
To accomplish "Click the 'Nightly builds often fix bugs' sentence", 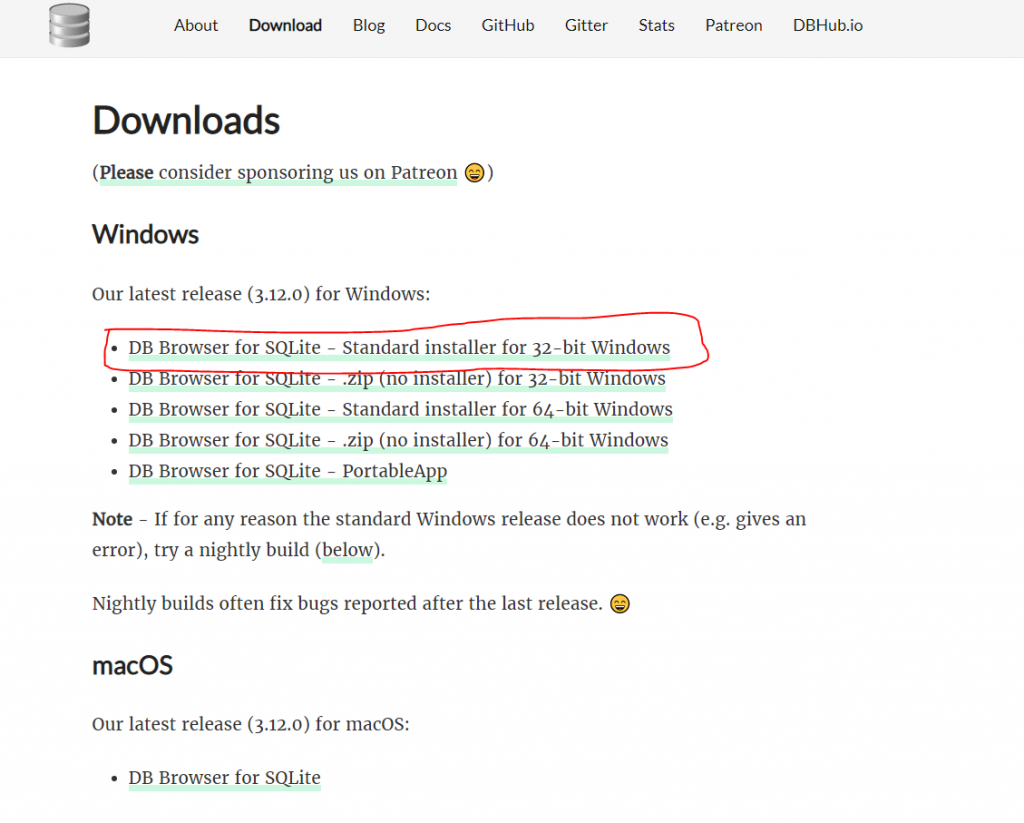I will pyautogui.click(x=347, y=604).
